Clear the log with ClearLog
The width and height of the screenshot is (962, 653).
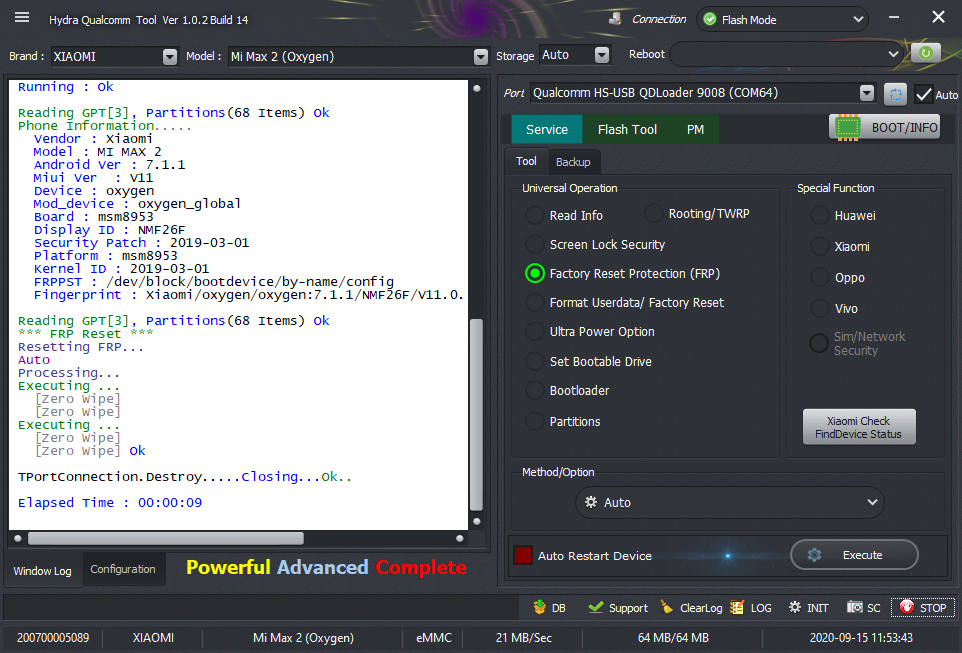(x=691, y=608)
